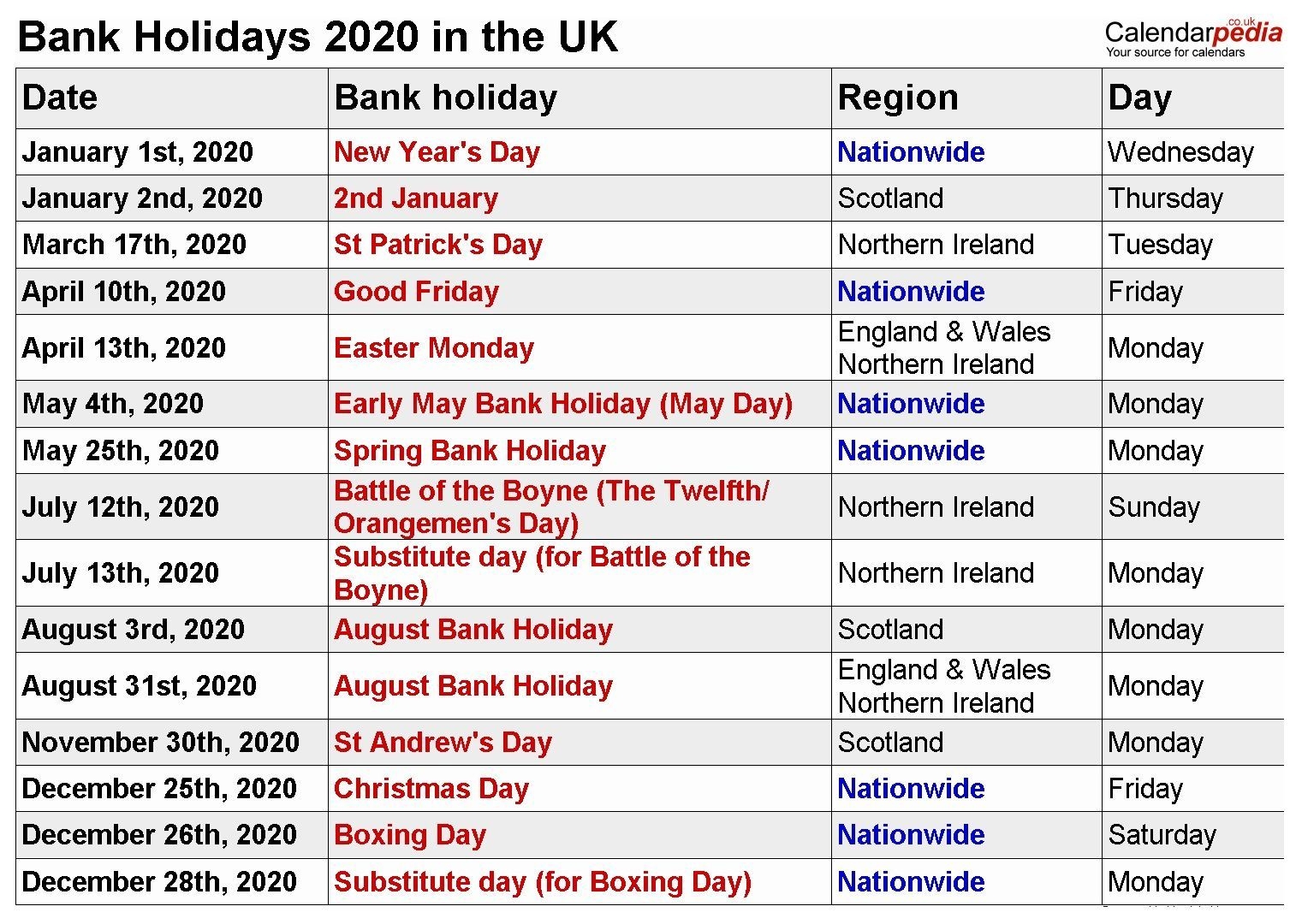
Task: Select the New Year's Day holiday link
Action: (x=437, y=152)
